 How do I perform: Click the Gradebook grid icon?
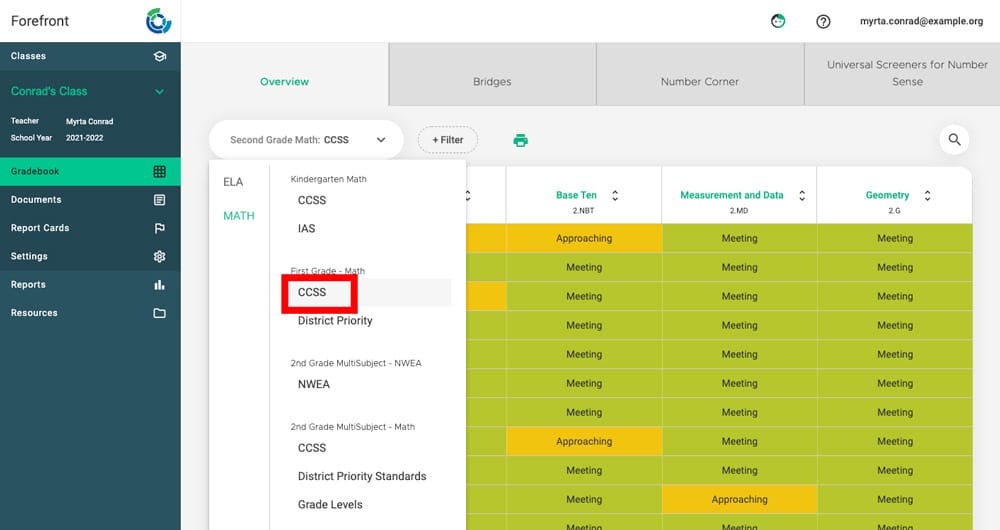point(159,172)
